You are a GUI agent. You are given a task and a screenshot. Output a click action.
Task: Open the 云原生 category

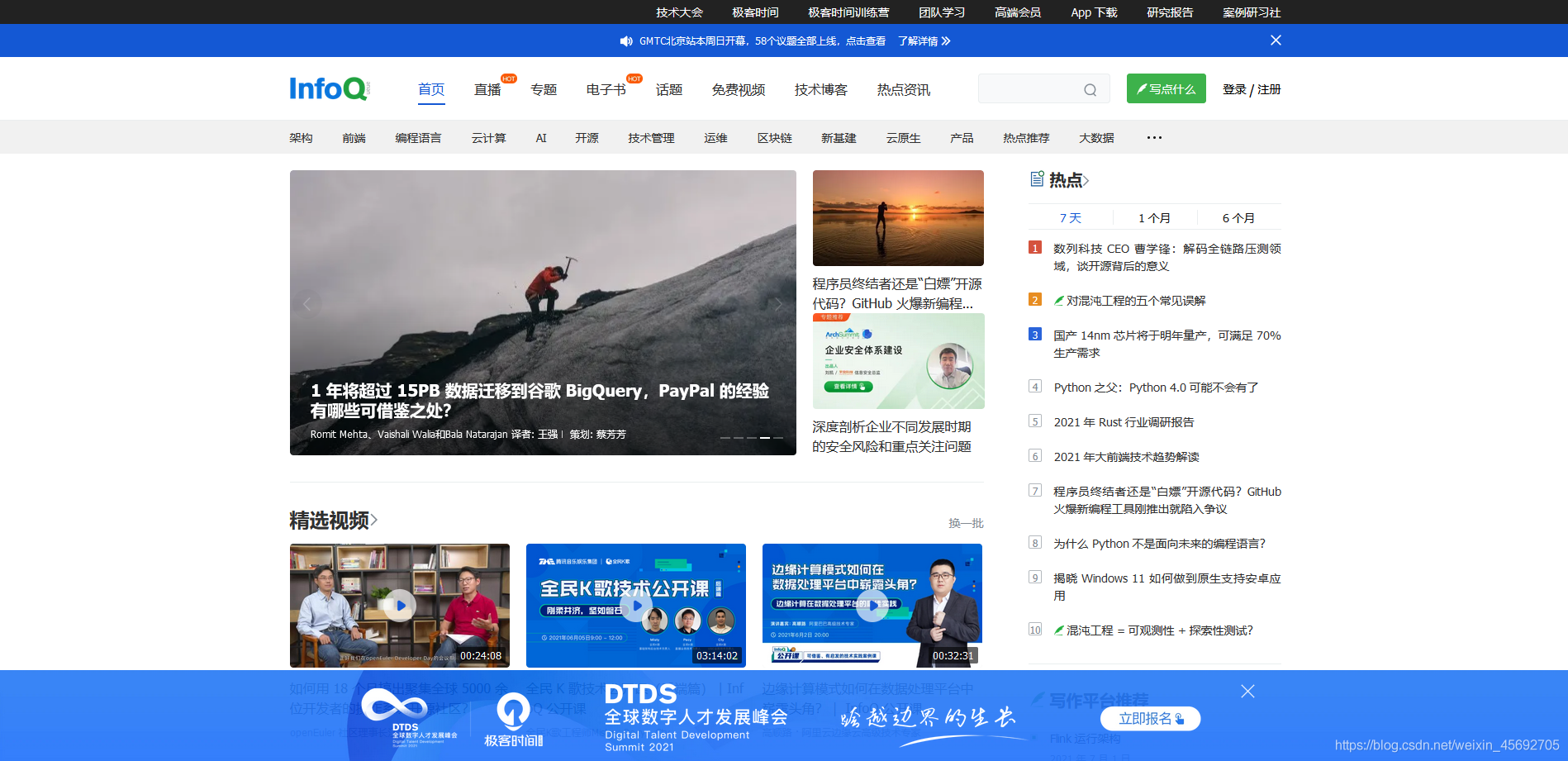903,138
